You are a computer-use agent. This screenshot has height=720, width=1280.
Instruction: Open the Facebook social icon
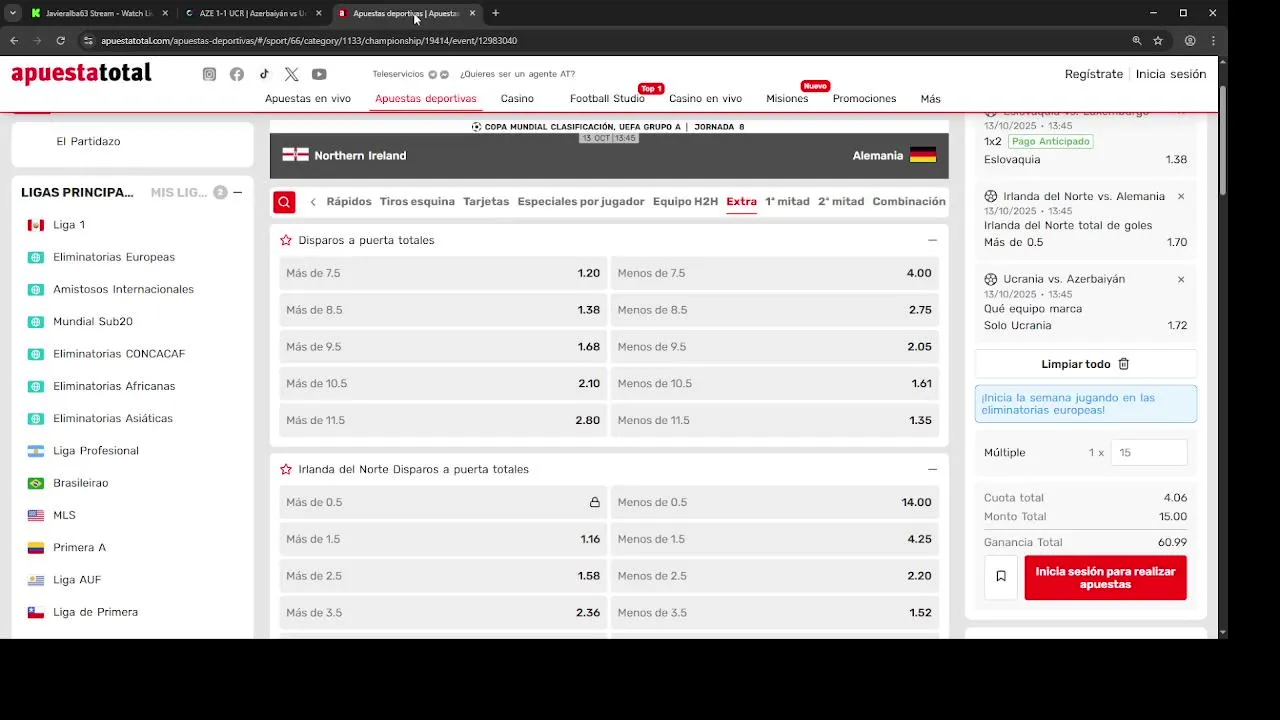point(237,74)
